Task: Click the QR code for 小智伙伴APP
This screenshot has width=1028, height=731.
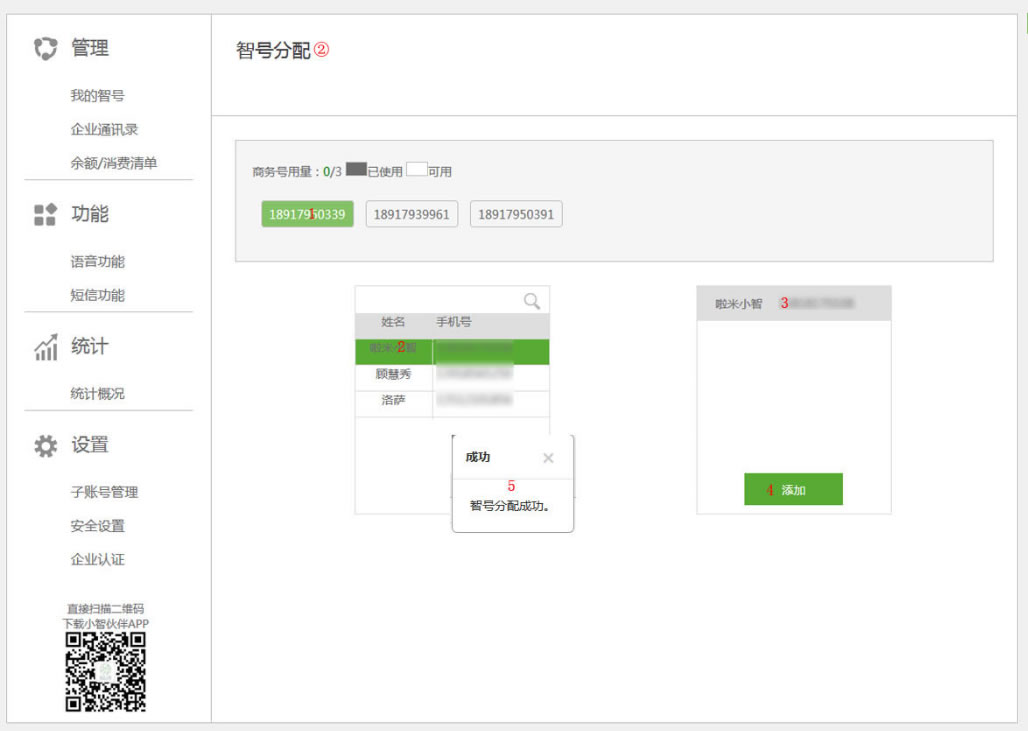Action: tap(106, 671)
